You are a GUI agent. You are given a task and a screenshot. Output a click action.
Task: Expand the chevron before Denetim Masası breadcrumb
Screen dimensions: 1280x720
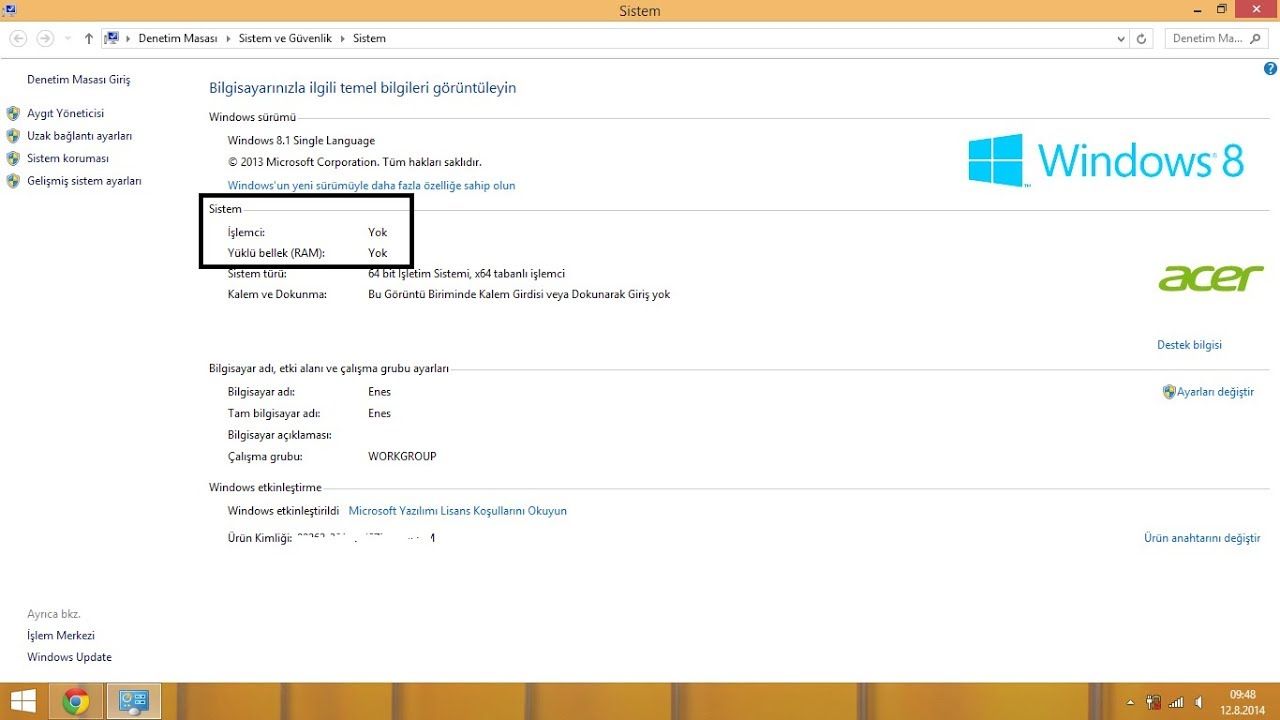pos(129,38)
